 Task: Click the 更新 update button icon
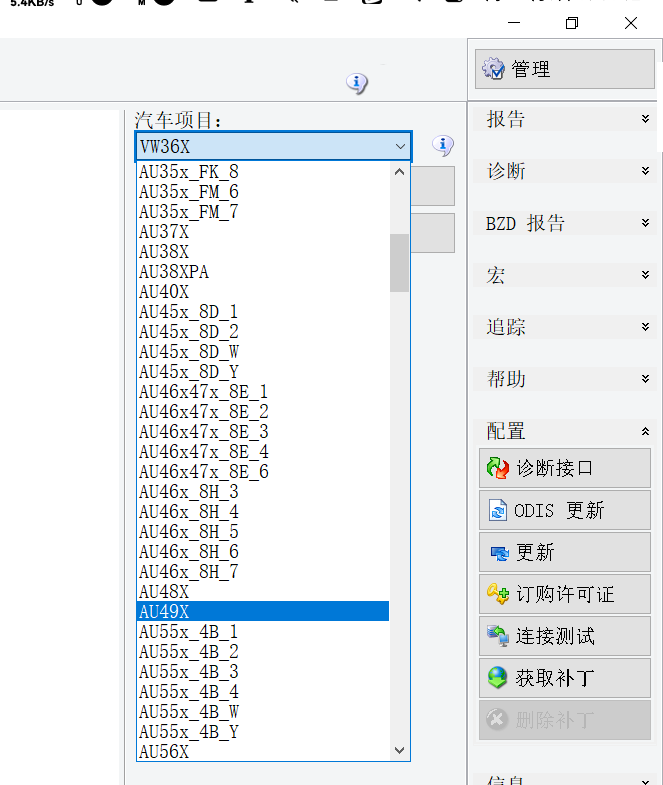click(x=497, y=553)
